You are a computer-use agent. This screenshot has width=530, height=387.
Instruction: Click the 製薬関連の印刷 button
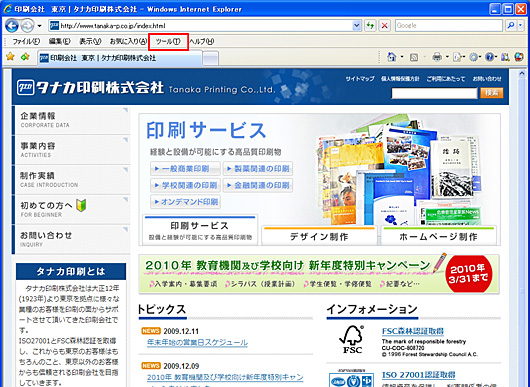coord(258,168)
